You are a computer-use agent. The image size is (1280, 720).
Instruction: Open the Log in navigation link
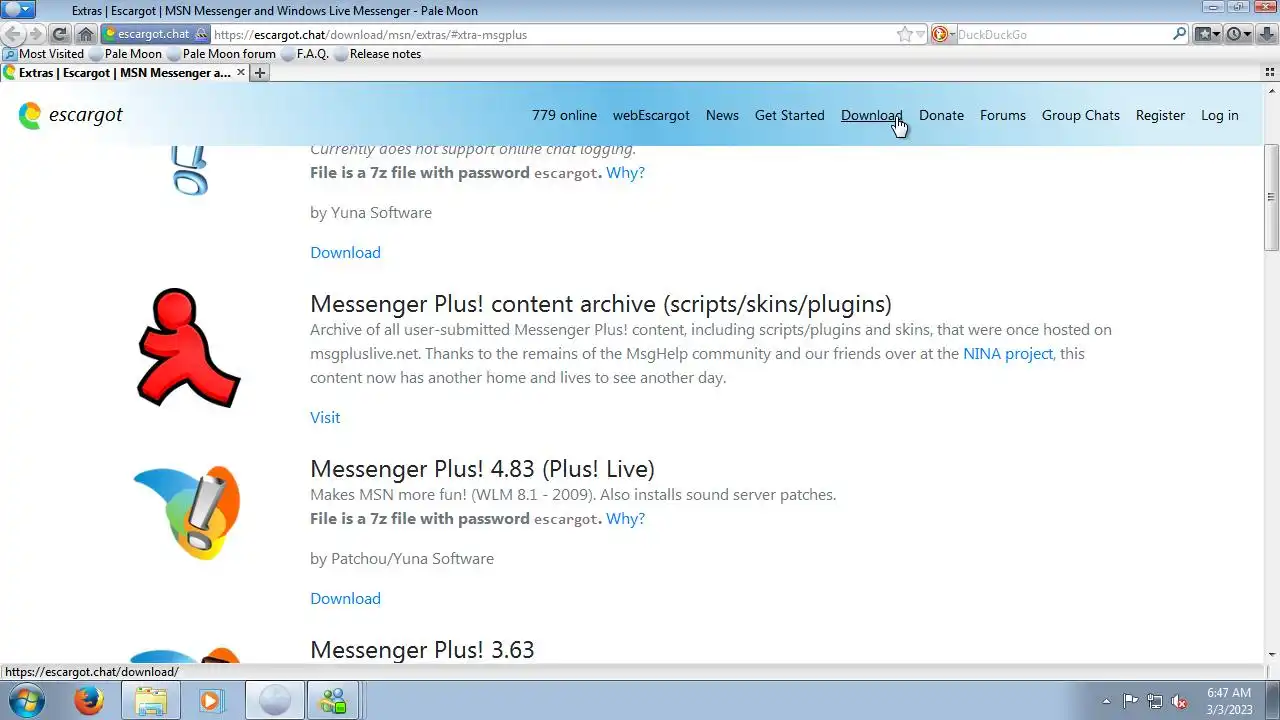pos(1220,115)
